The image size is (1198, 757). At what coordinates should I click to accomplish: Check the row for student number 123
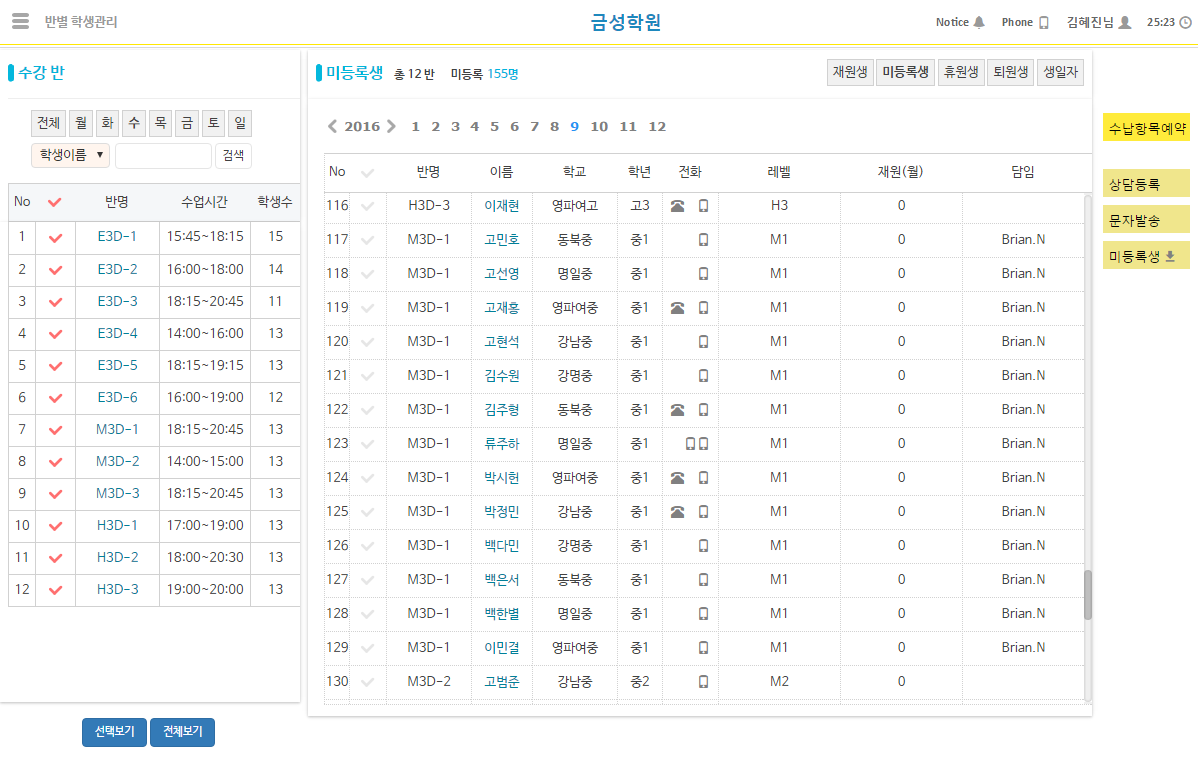[x=367, y=444]
